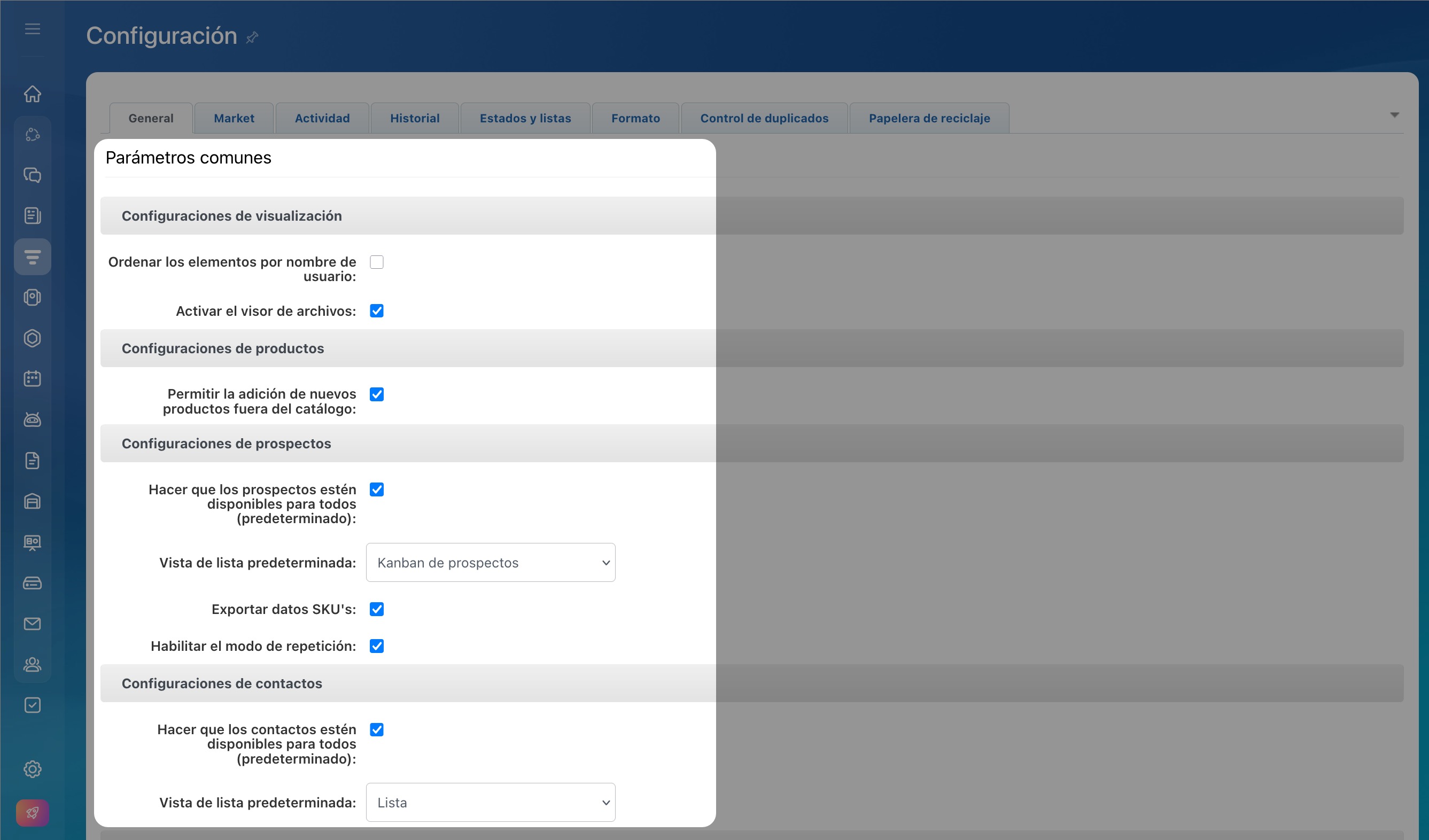
Task: Open the CRM funnel sidebar icon
Action: pyautogui.click(x=32, y=257)
